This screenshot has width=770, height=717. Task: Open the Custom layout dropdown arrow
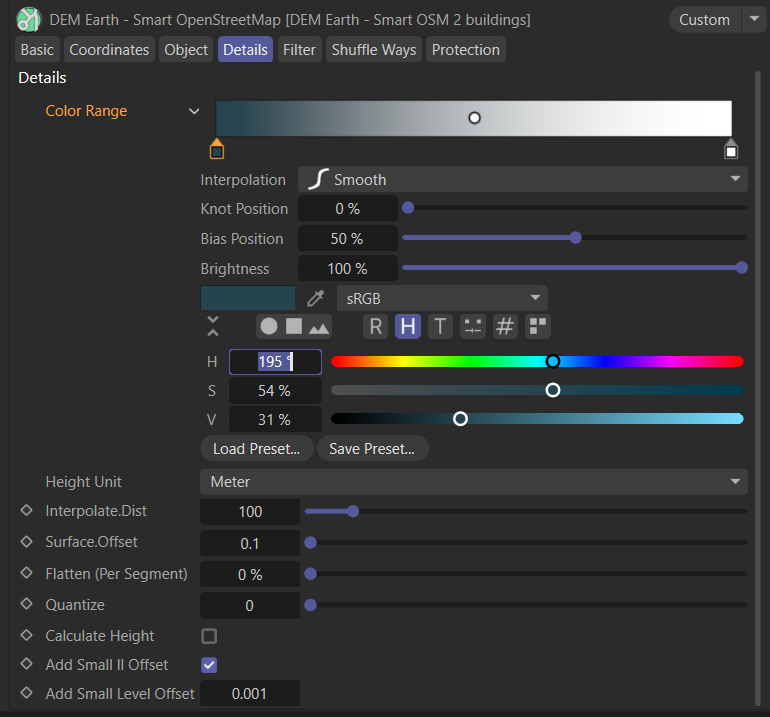pyautogui.click(x=754, y=19)
